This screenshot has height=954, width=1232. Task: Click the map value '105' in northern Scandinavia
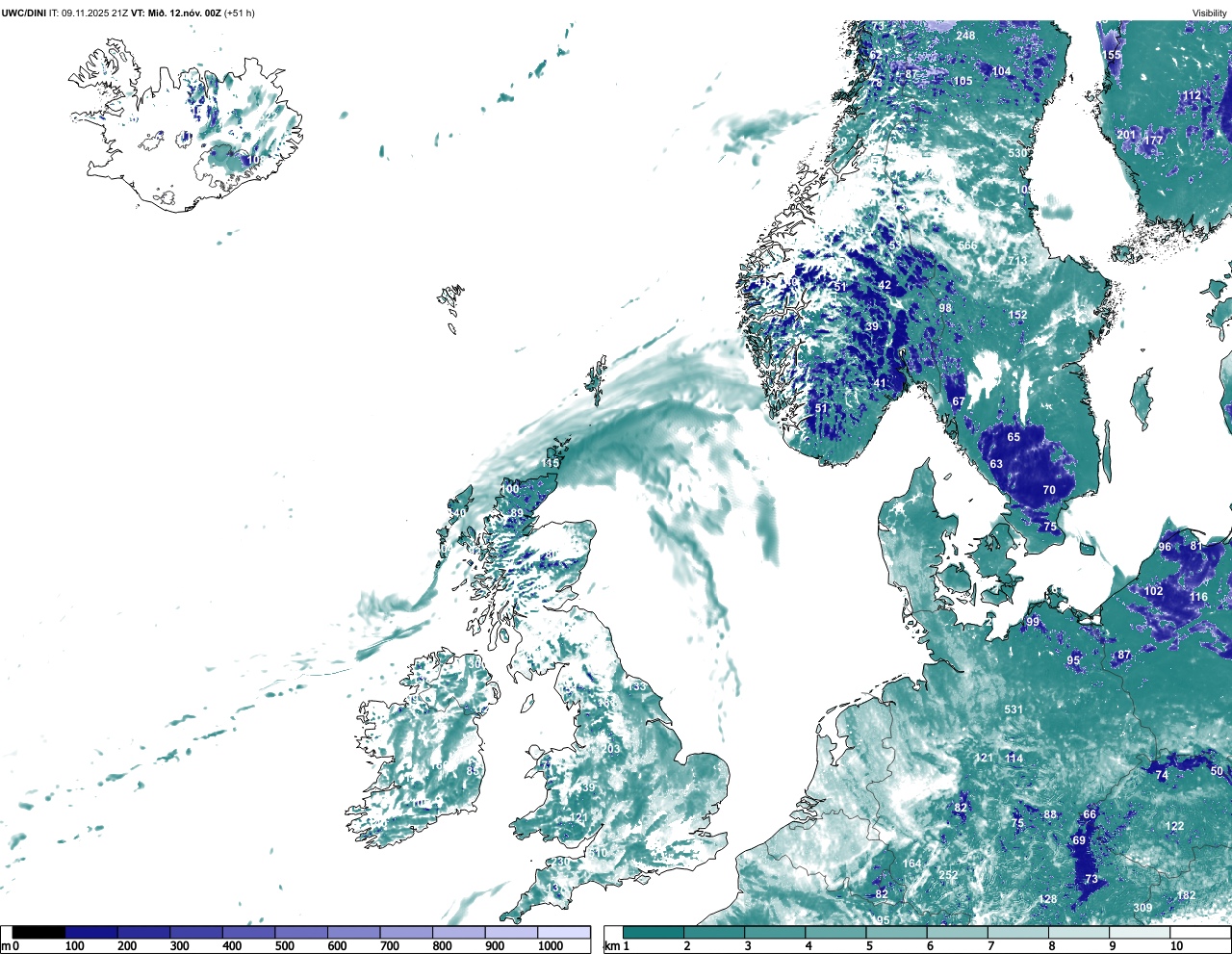(x=962, y=81)
